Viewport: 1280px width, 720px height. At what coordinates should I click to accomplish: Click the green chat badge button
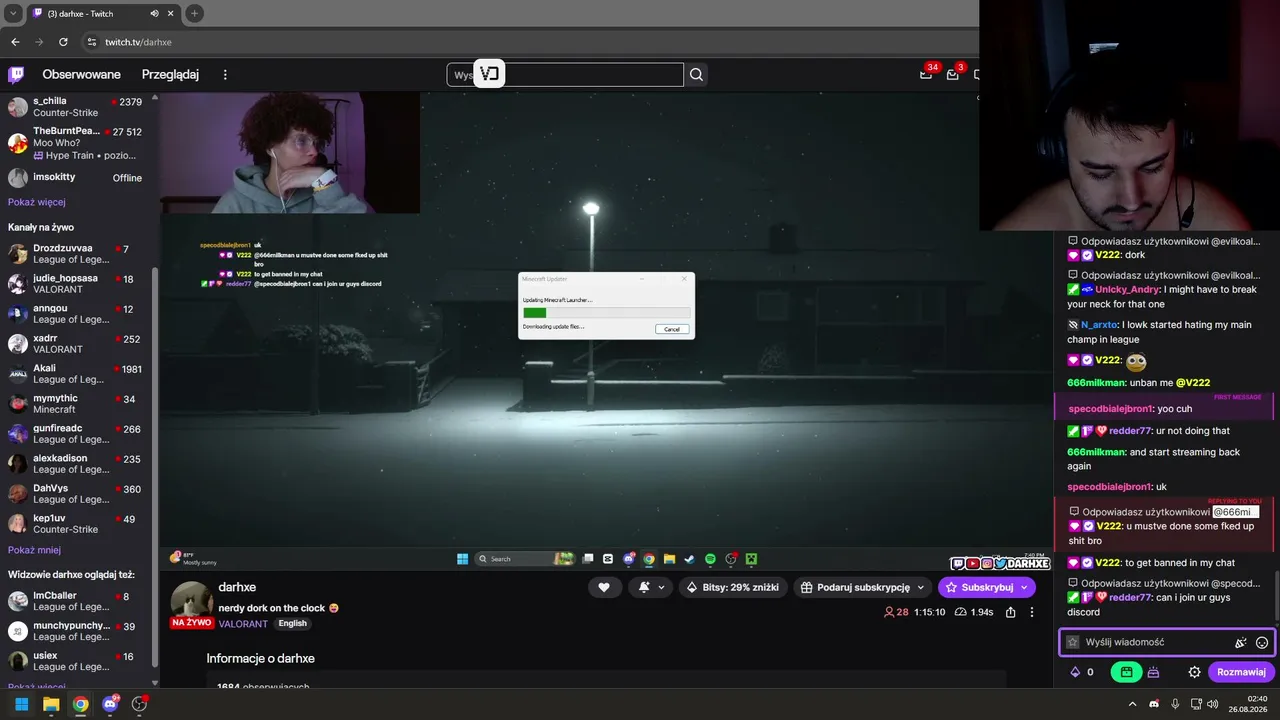pyautogui.click(x=1126, y=672)
